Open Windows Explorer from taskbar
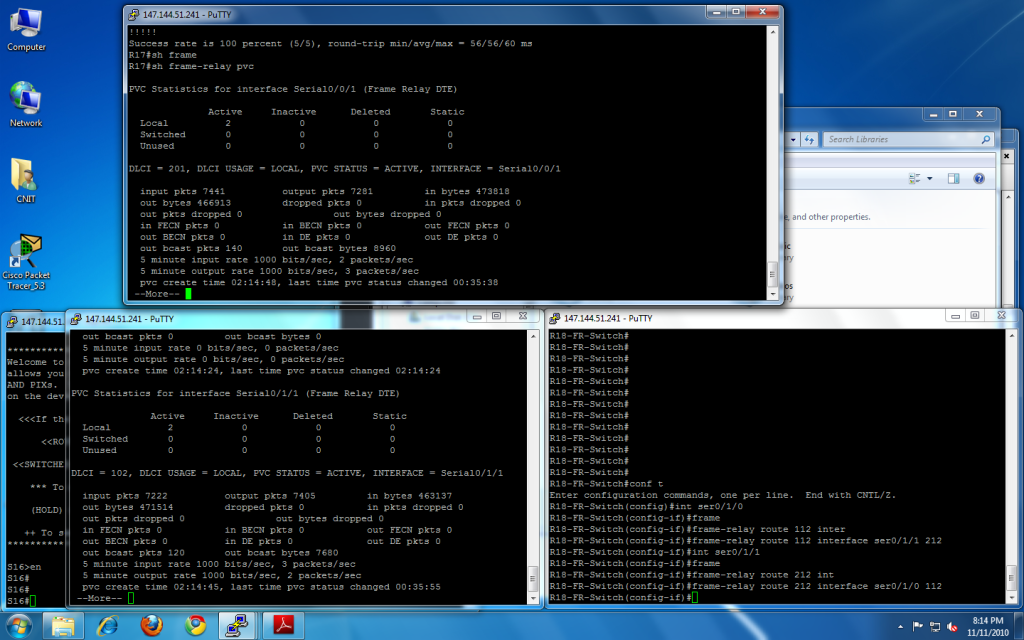The image size is (1024, 640). [x=63, y=626]
